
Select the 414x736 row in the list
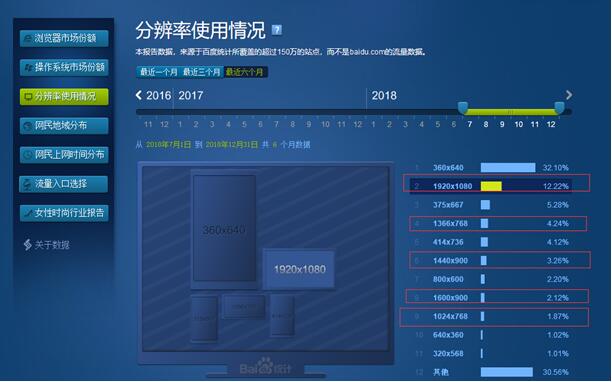pyautogui.click(x=491, y=242)
